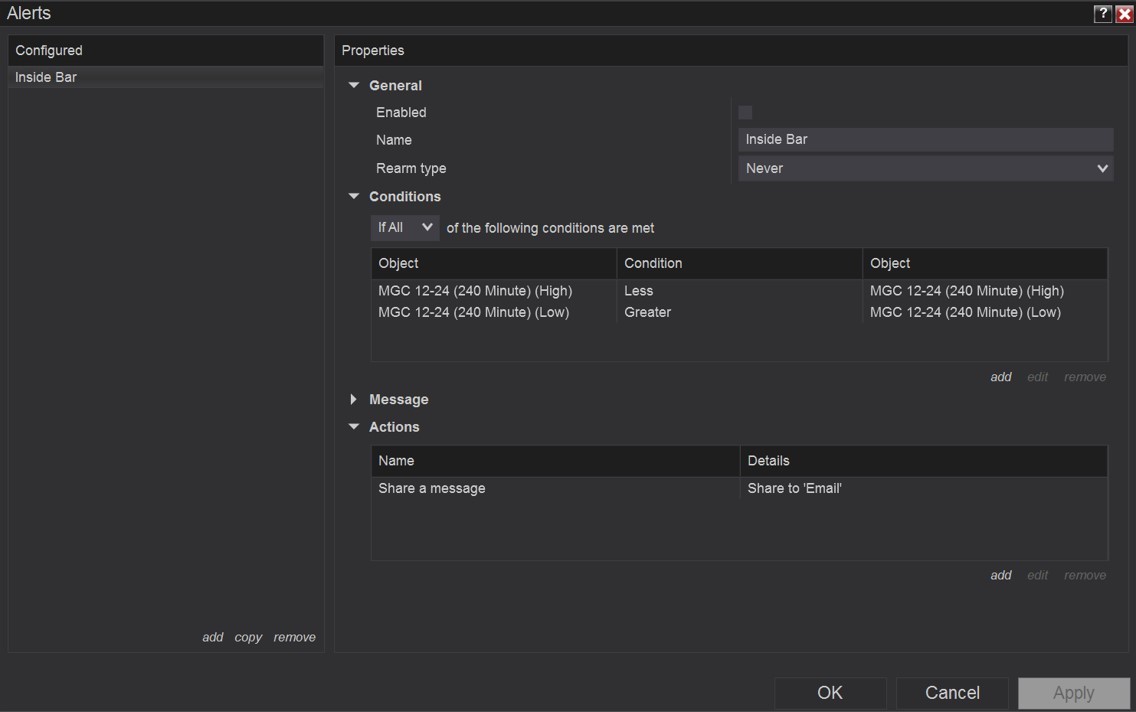Edit the alert Name text field
1136x712 pixels.
925,140
